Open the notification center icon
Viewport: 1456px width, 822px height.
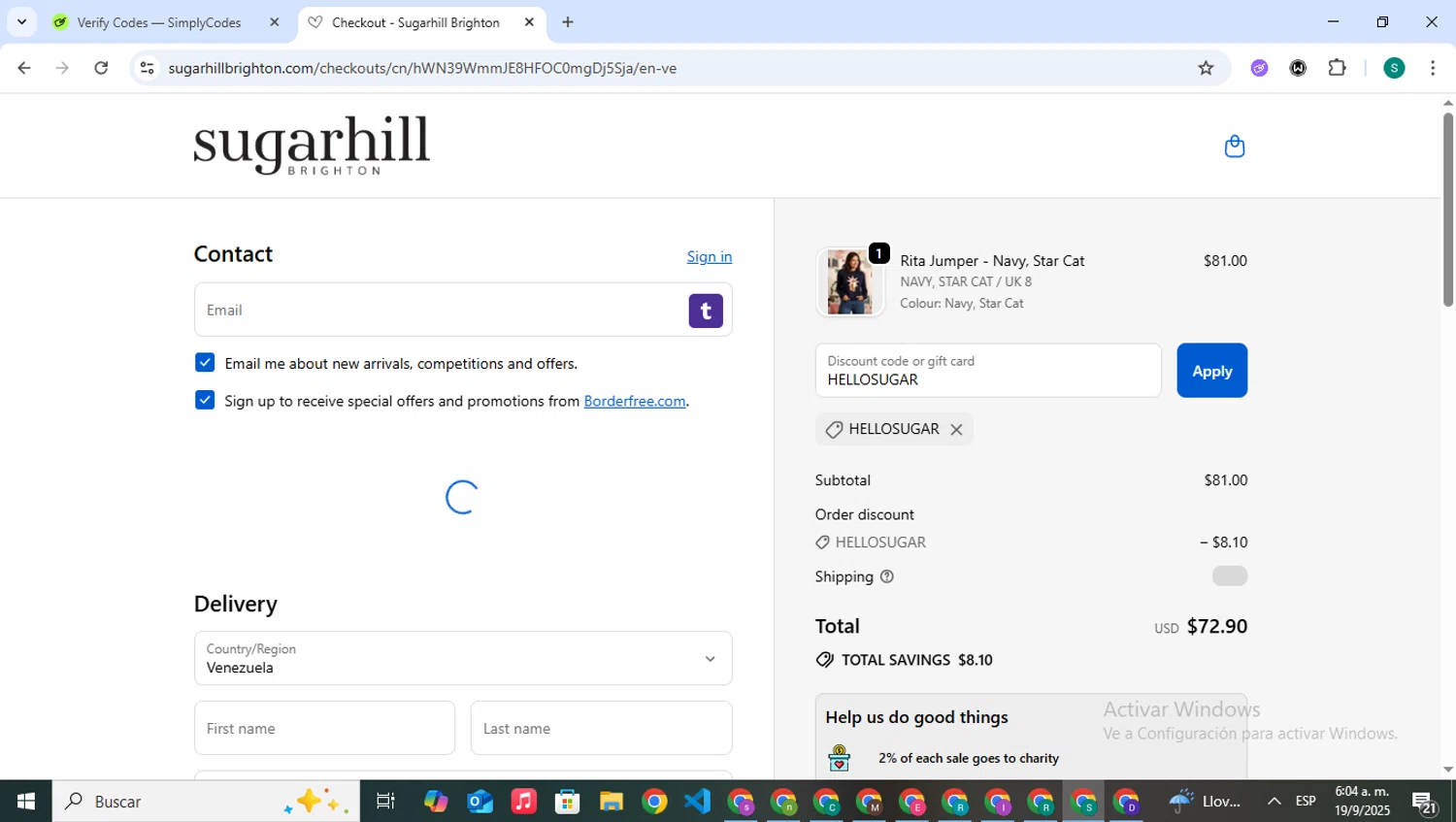[1424, 802]
